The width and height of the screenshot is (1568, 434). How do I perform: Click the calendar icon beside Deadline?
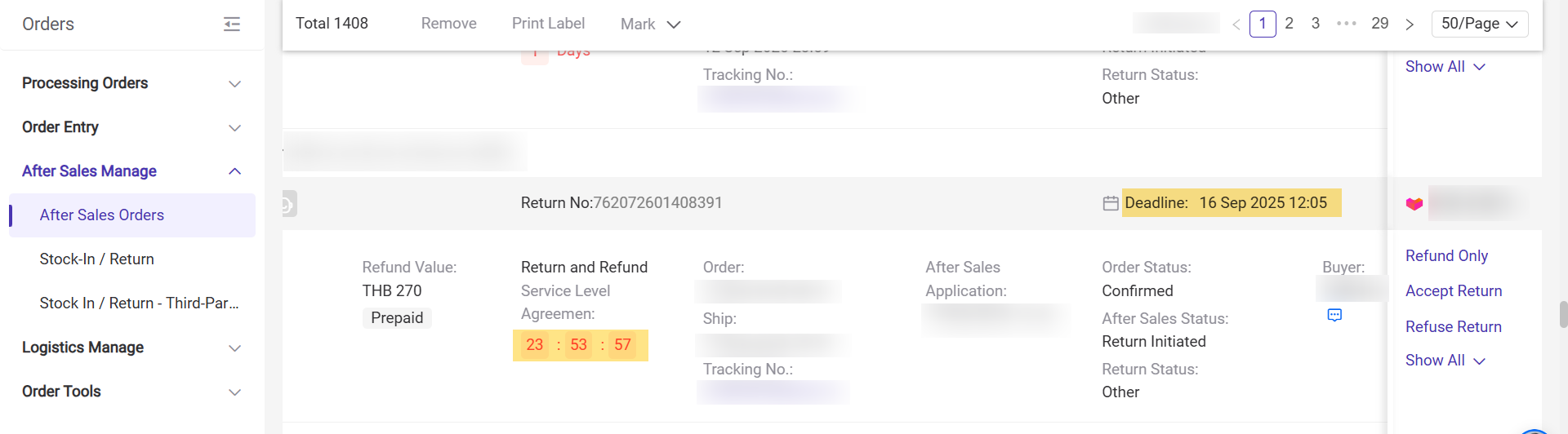pyautogui.click(x=1111, y=203)
